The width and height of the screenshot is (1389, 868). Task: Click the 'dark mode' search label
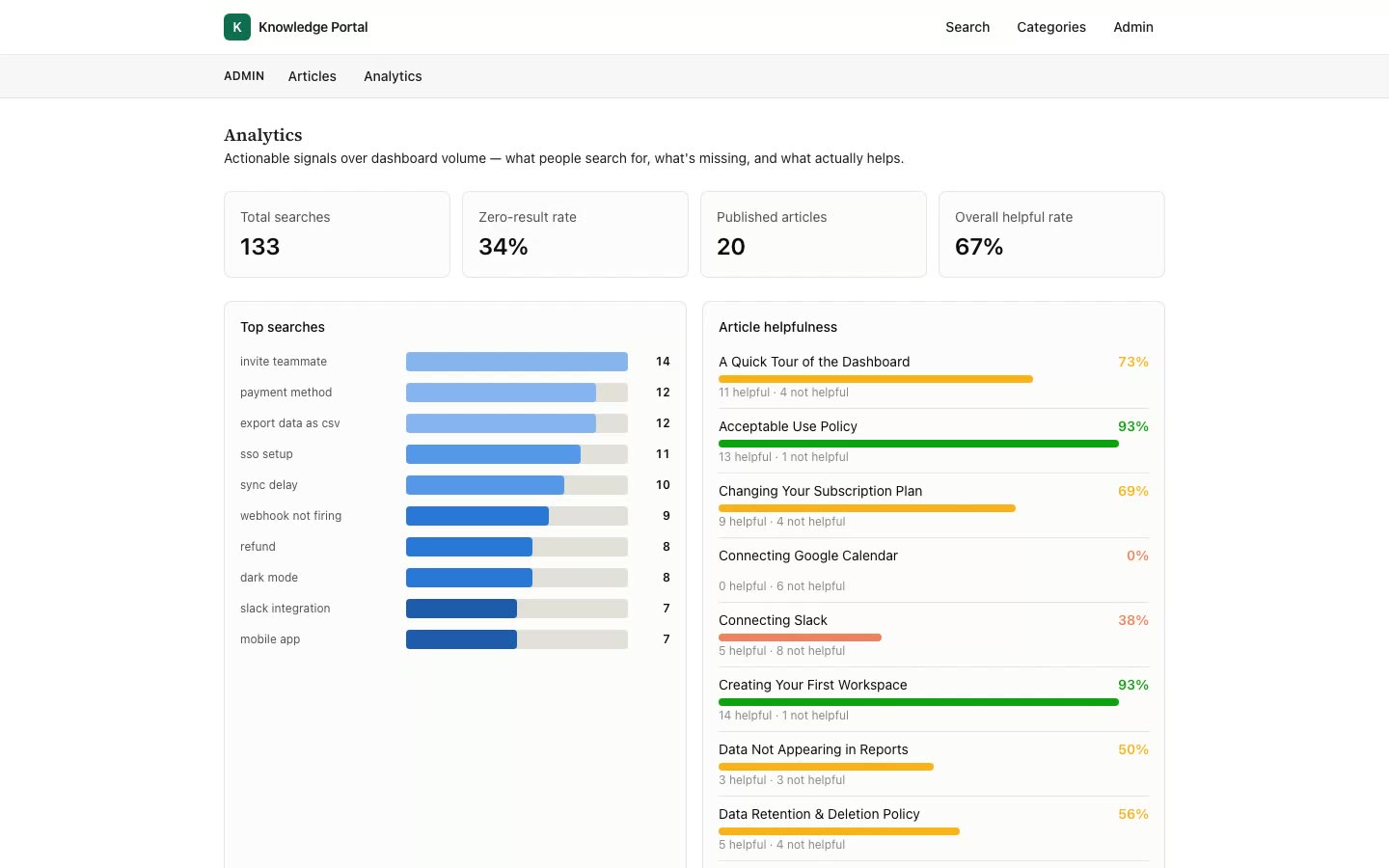[269, 578]
